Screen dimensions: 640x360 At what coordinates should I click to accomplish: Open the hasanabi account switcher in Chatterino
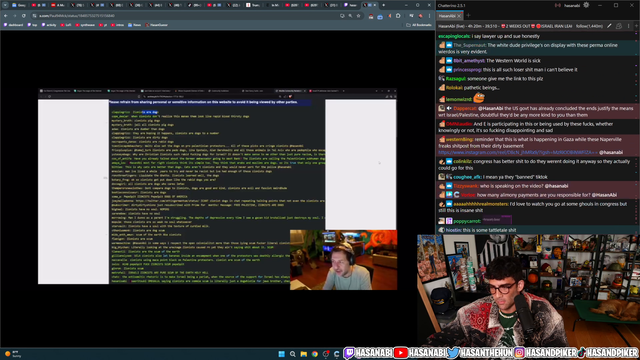(572, 5)
